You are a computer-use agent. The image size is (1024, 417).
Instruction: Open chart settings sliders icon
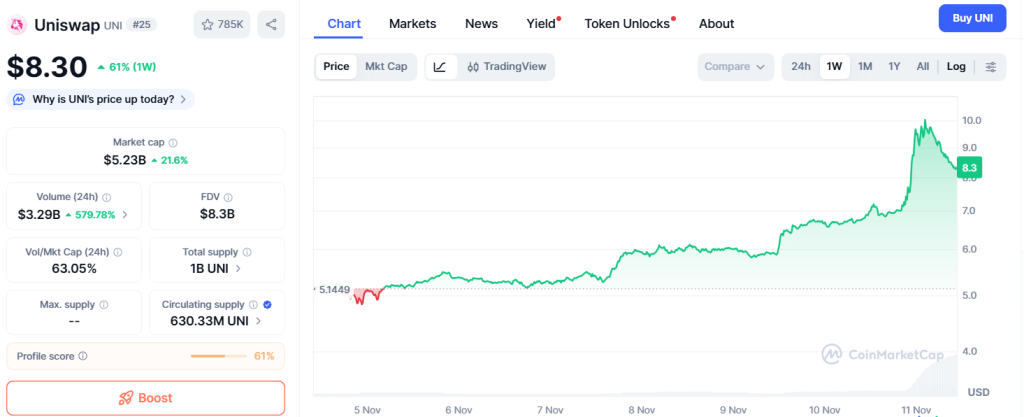pyautogui.click(x=991, y=67)
